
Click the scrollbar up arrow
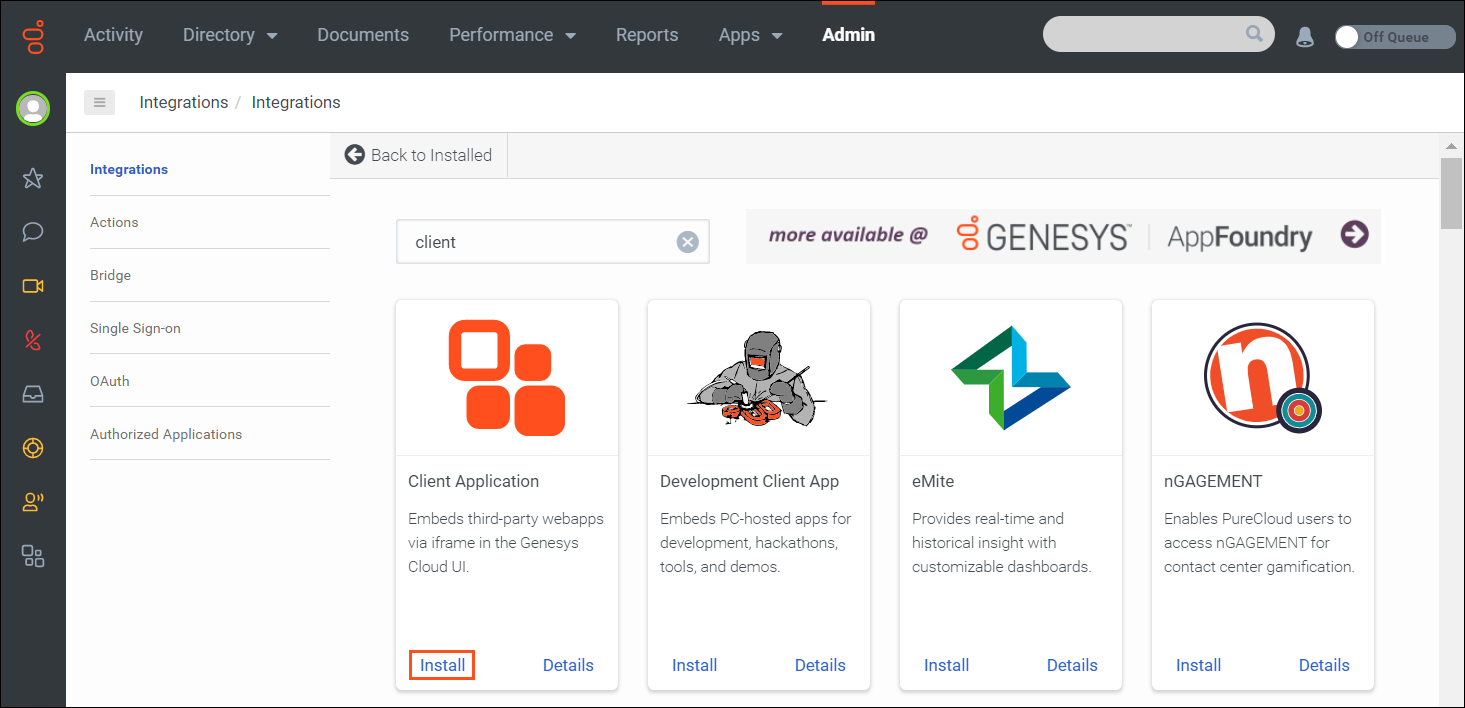point(1451,145)
